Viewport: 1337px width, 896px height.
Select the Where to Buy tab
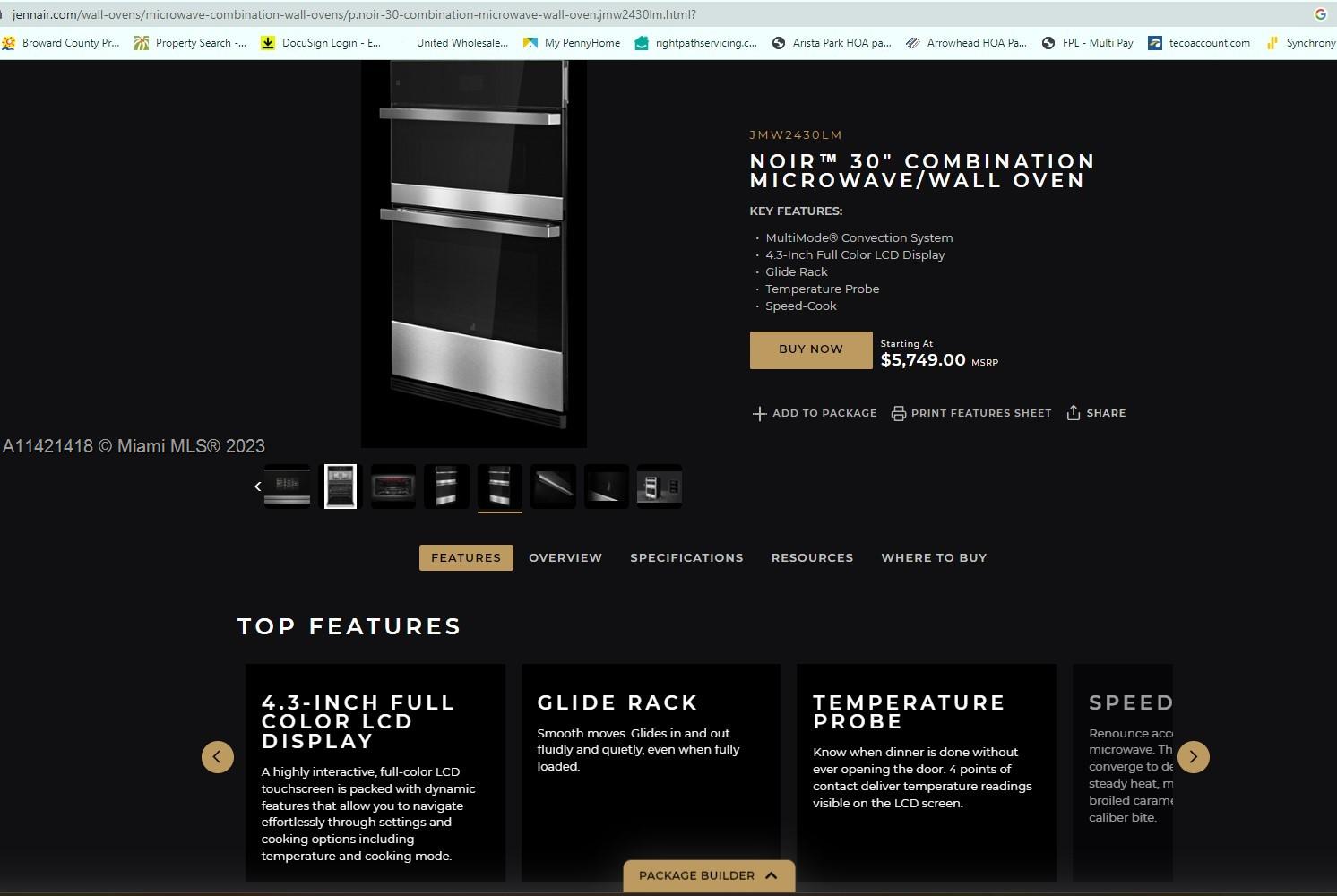tap(934, 557)
